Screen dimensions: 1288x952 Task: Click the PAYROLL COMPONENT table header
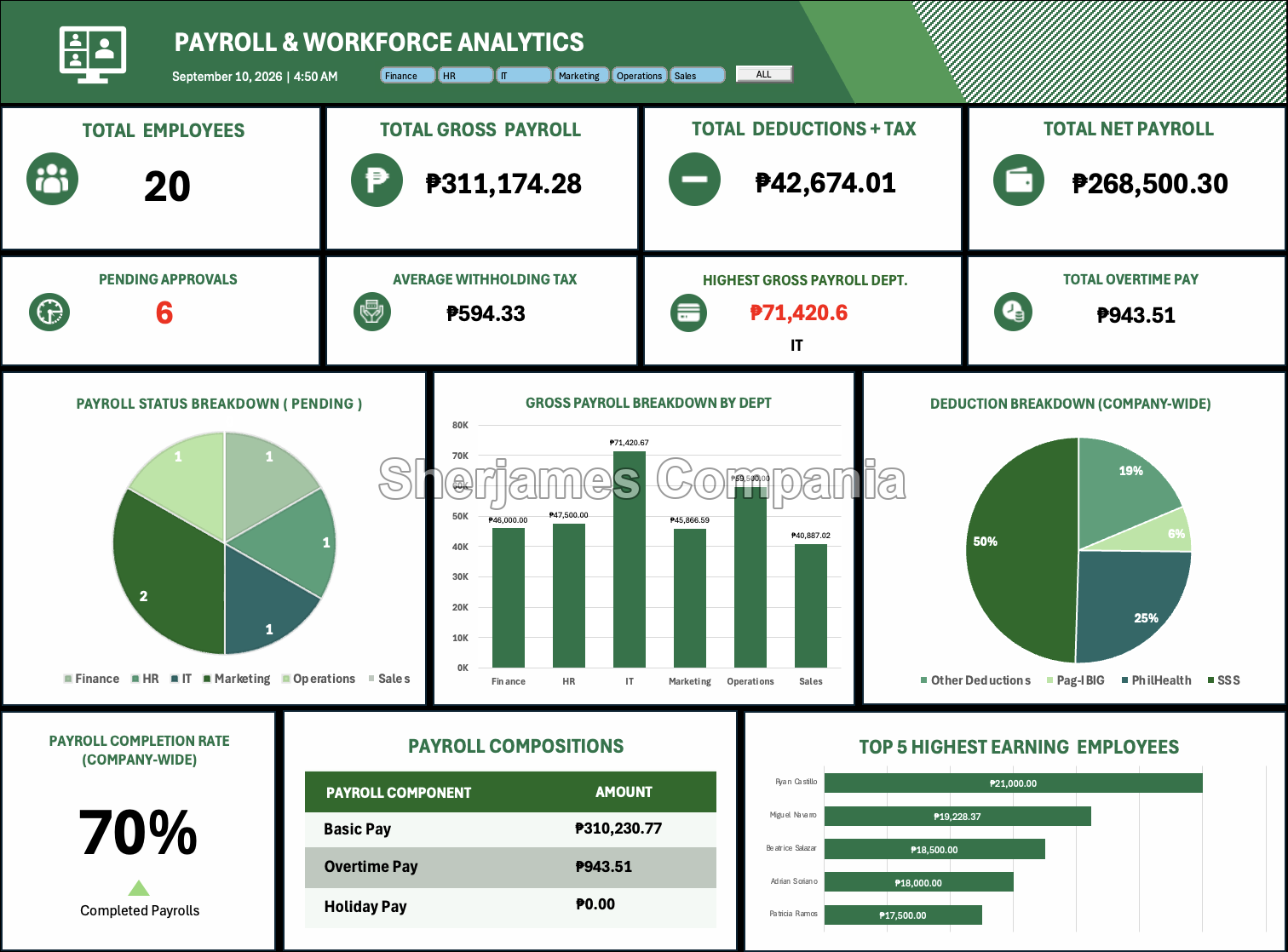click(399, 793)
